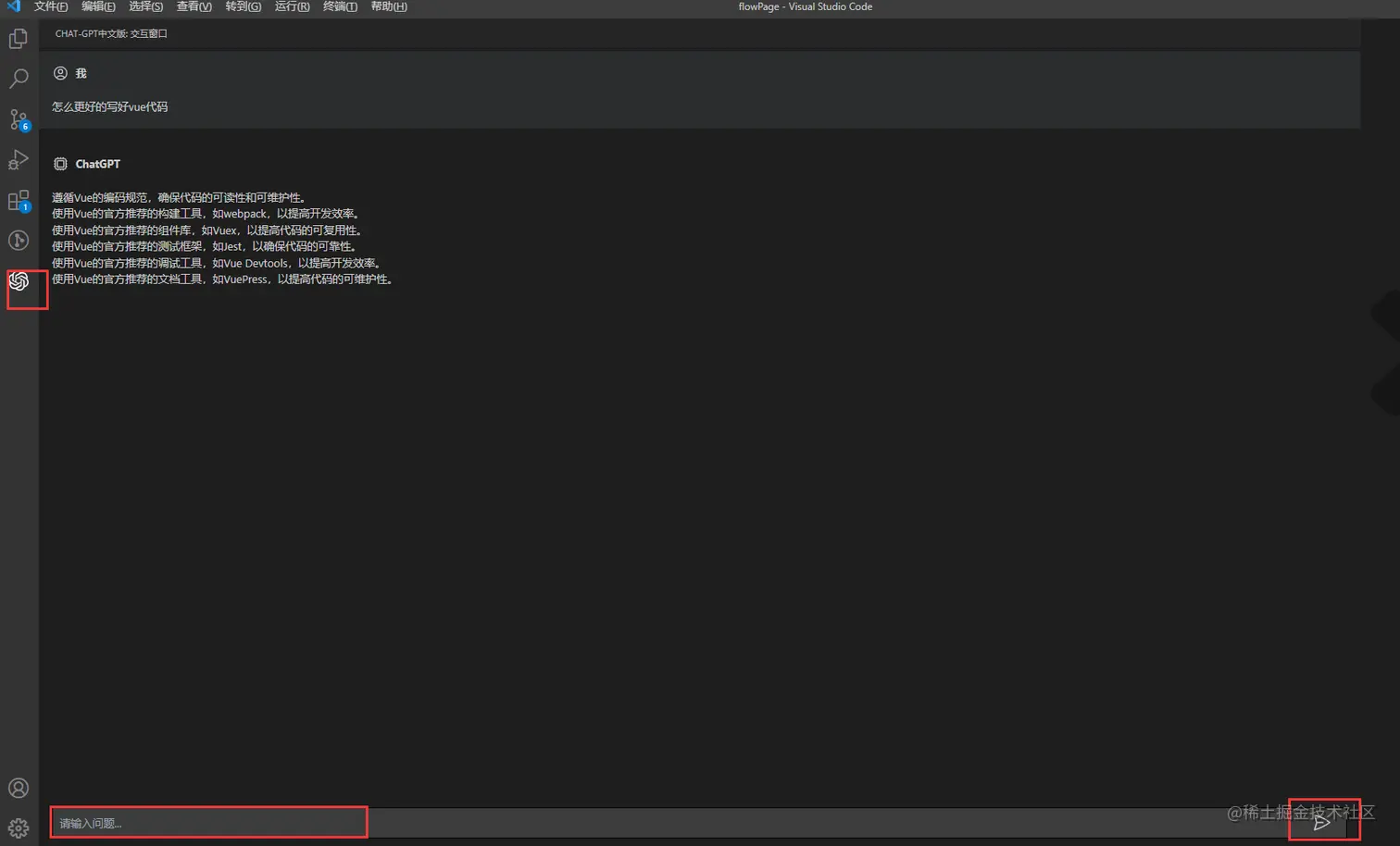Screen dimensions: 1400x846
Task: Click the answer line about 编码规范
Action: [x=179, y=197]
